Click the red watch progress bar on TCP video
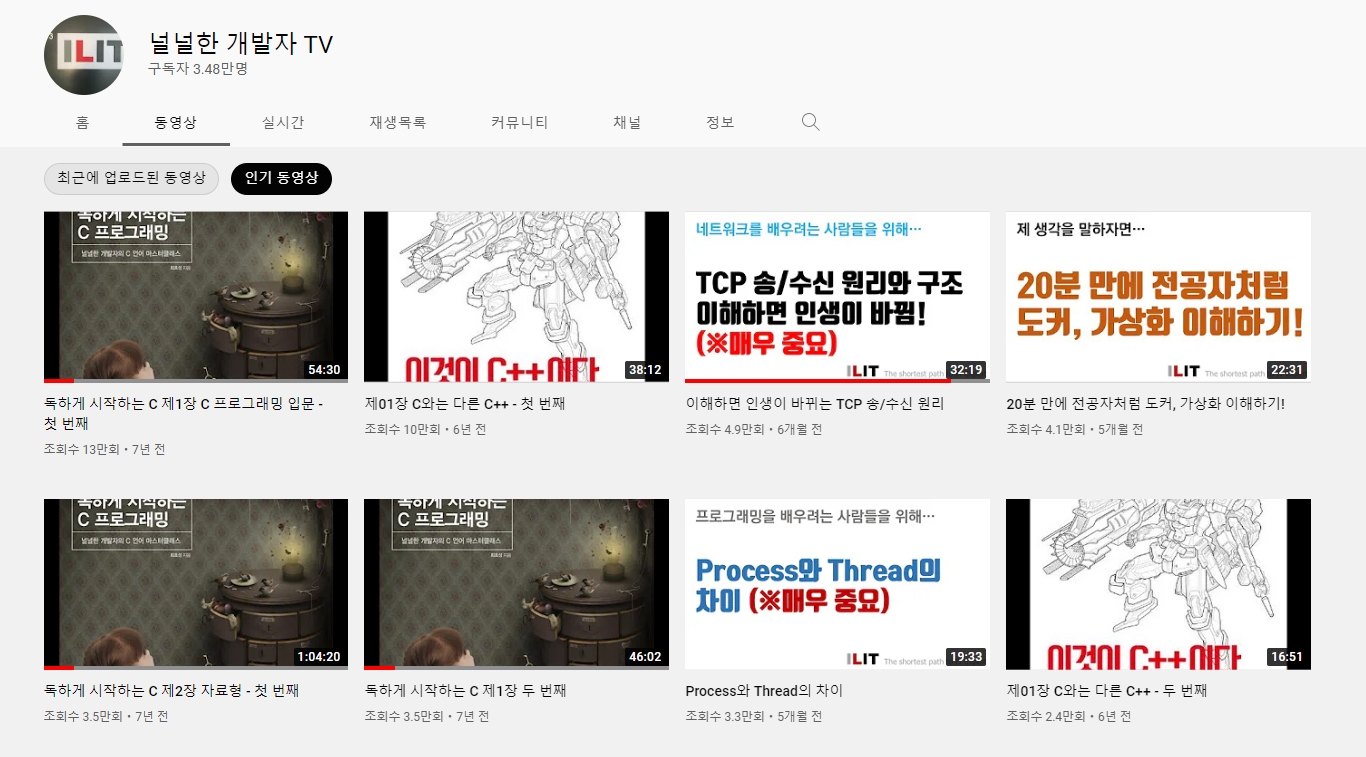This screenshot has height=757, width=1366. pos(818,381)
